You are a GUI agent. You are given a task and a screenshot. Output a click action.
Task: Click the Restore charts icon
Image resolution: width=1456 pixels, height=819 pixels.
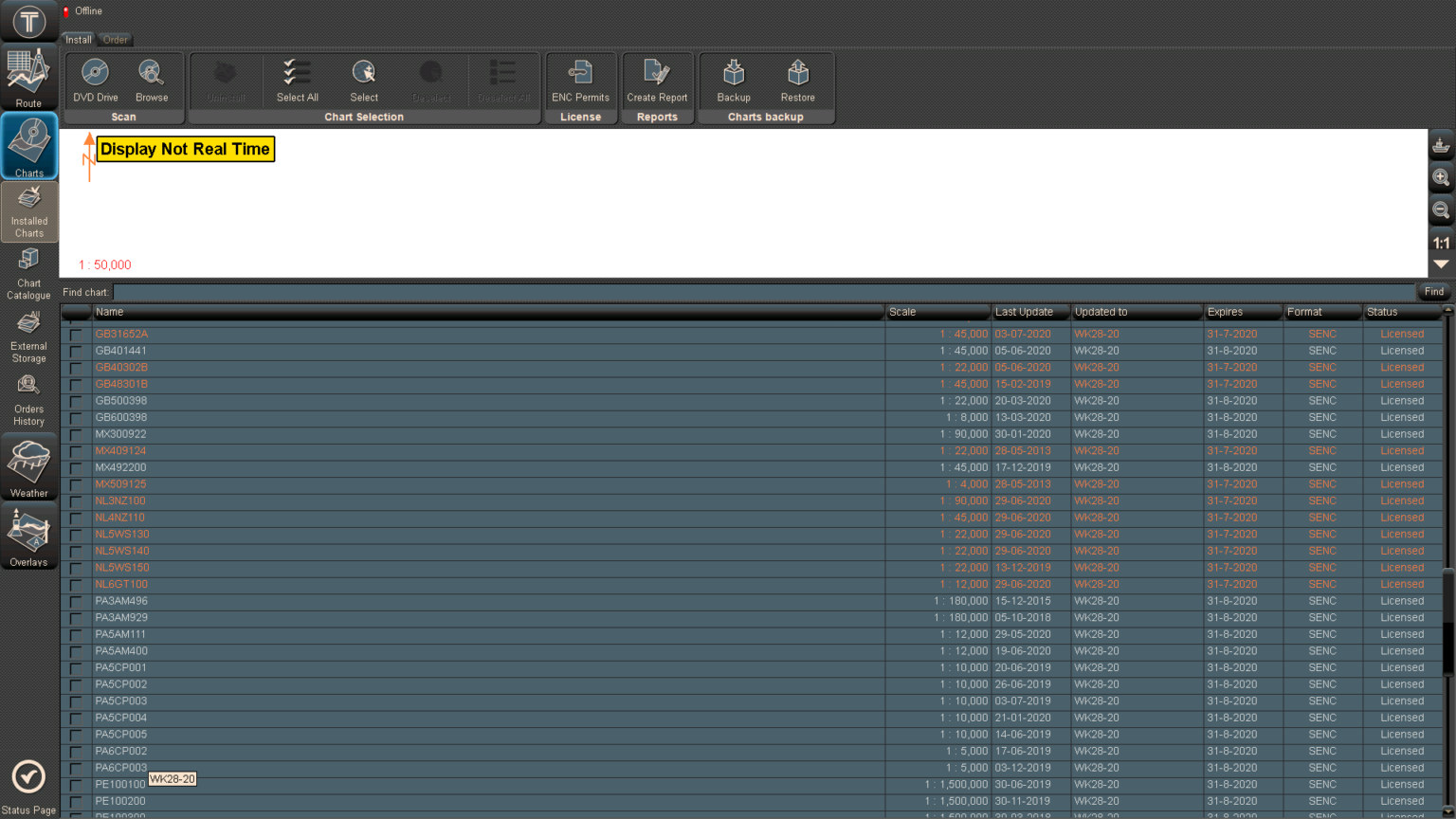tap(797, 74)
